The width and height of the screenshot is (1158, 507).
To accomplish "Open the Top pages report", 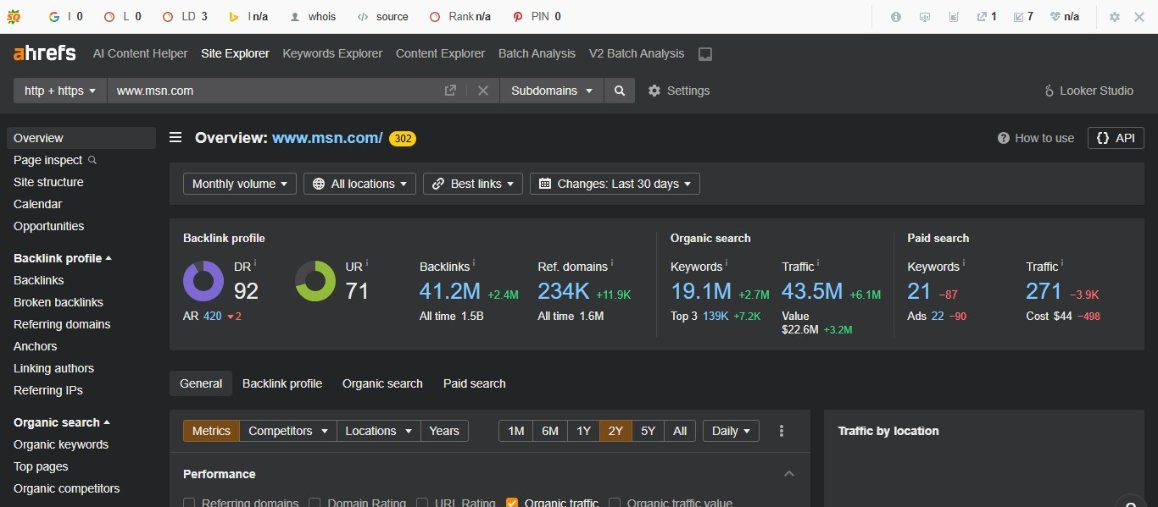I will 41,466.
